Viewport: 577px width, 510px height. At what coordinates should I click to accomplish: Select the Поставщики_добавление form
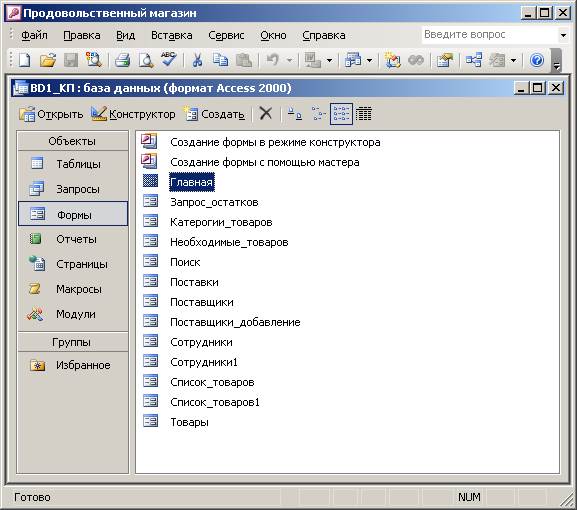click(x=235, y=322)
